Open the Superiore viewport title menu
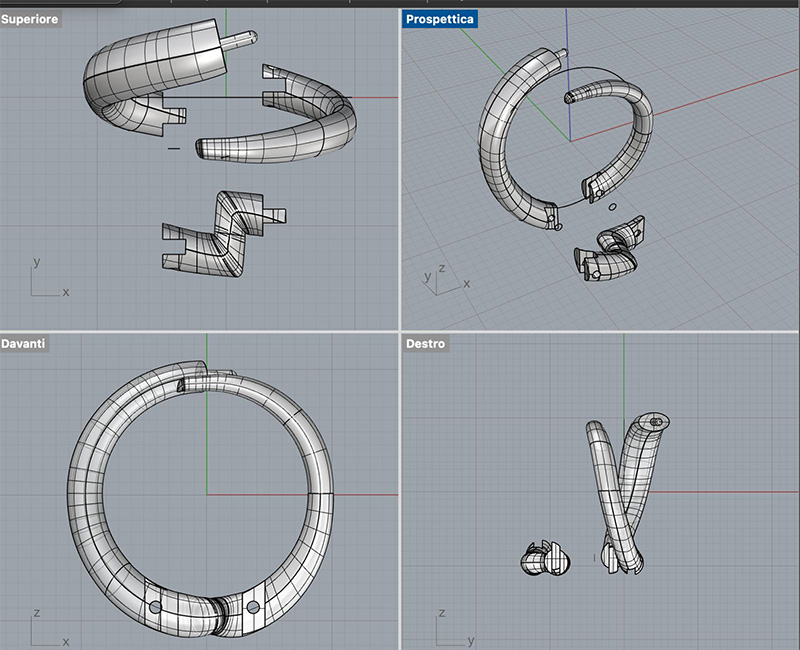 (x=30, y=17)
